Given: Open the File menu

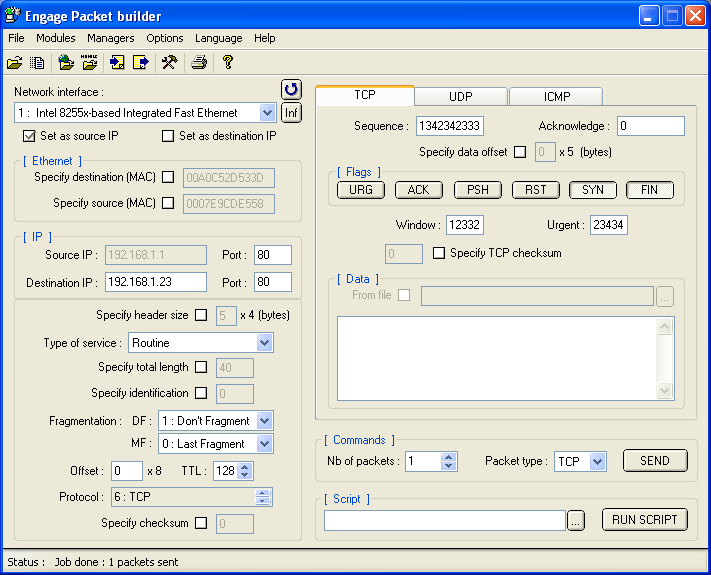Looking at the screenshot, I should [16, 38].
